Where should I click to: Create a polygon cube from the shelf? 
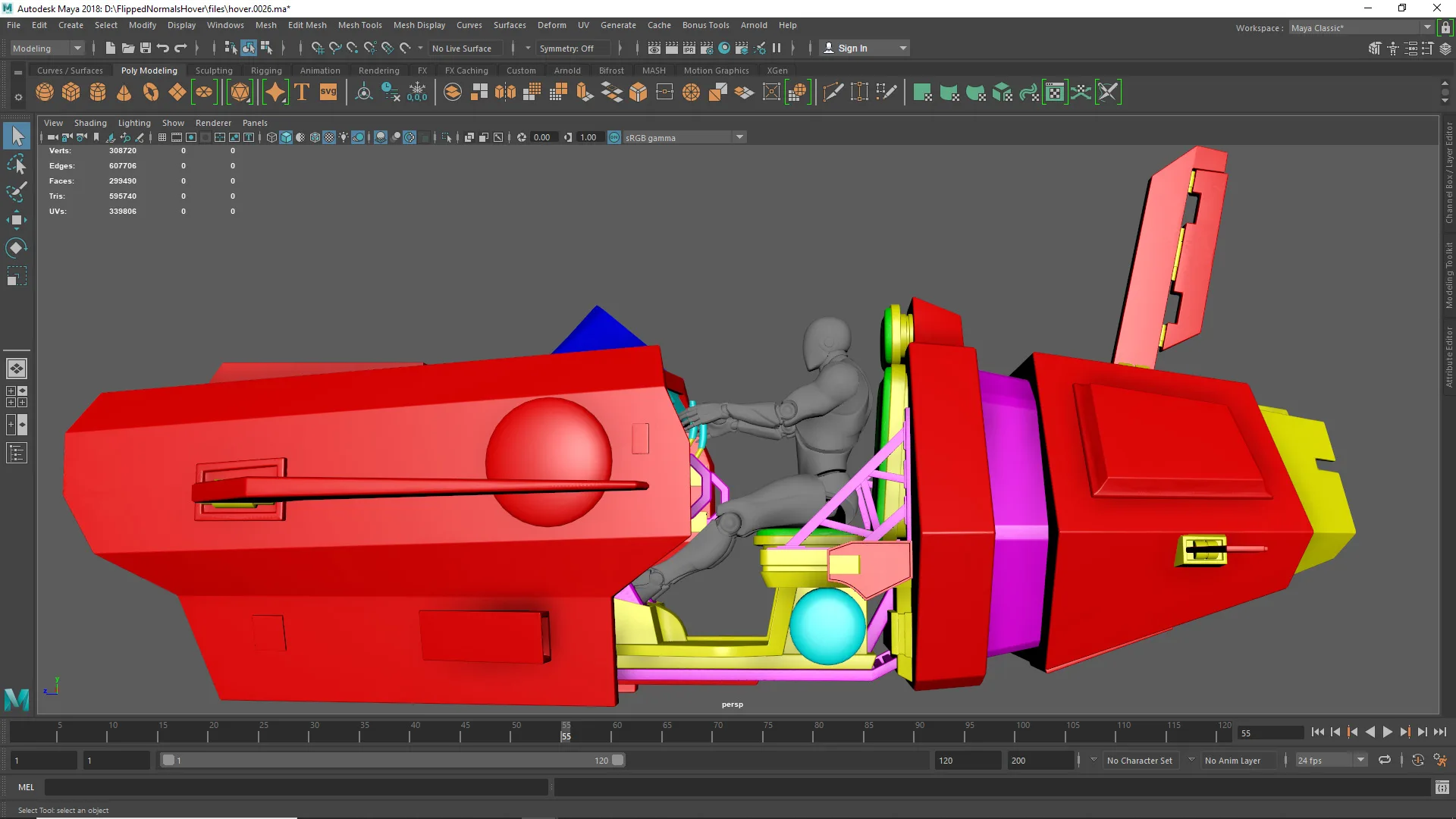coord(71,91)
